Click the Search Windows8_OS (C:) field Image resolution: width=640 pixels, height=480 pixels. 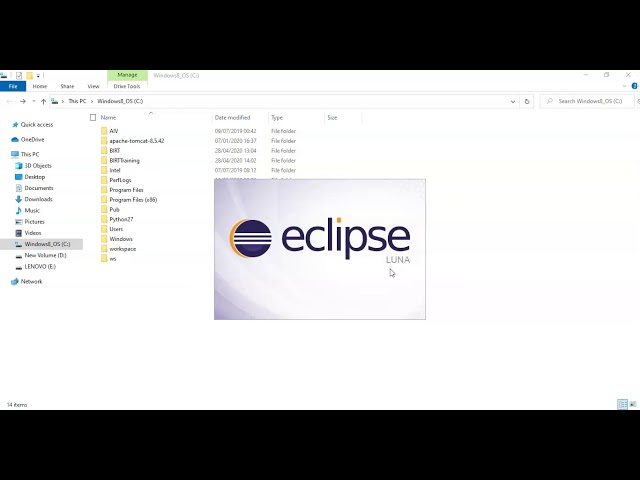click(x=587, y=101)
